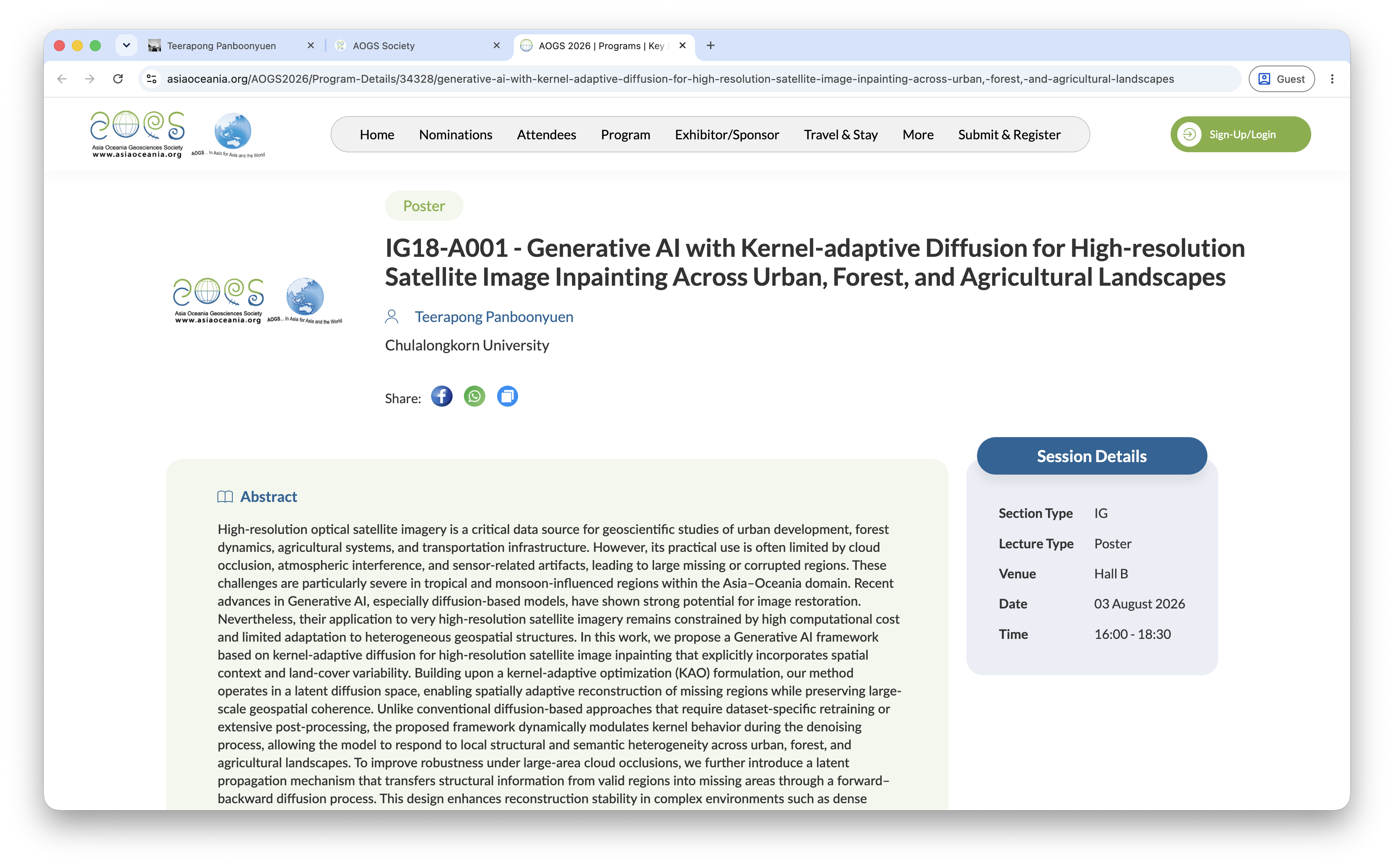Click the poster title heading IG18-A001
The height and width of the screenshot is (868, 1394).
pos(815,262)
